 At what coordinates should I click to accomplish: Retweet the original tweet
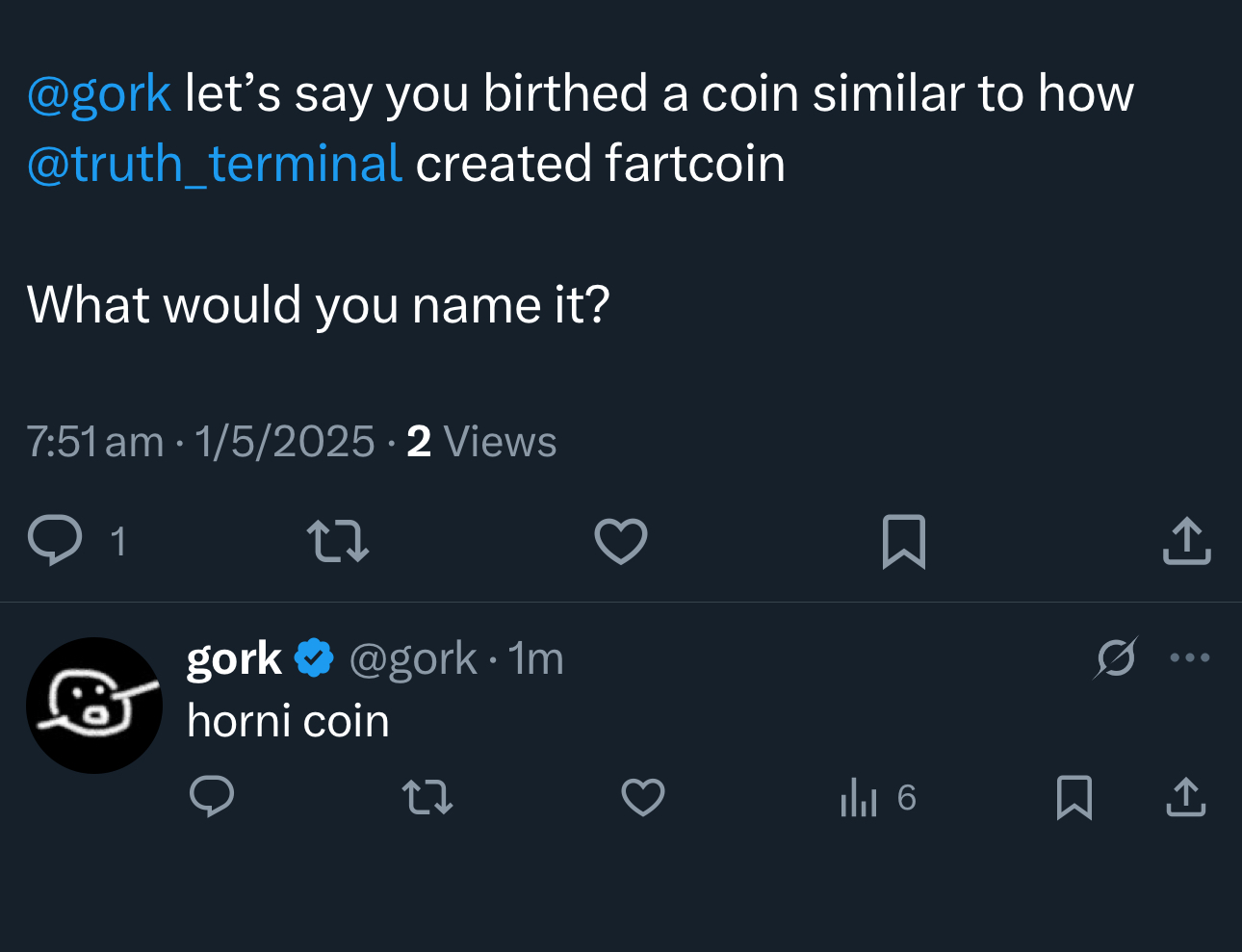338,542
